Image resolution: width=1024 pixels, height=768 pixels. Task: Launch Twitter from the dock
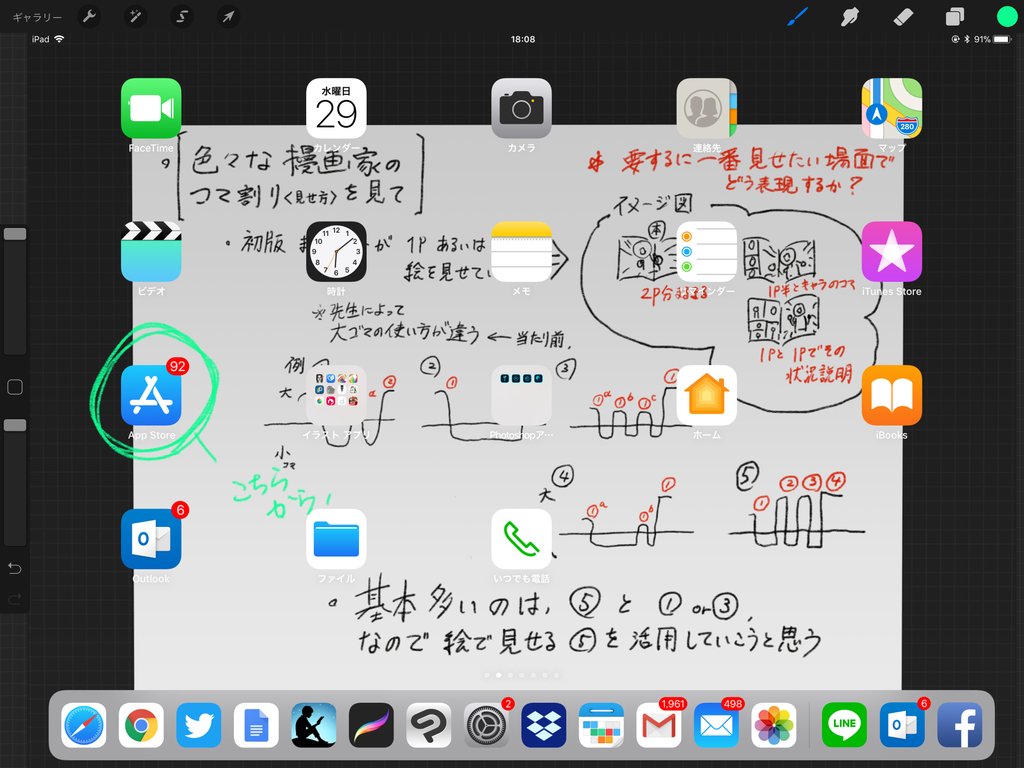tap(199, 725)
